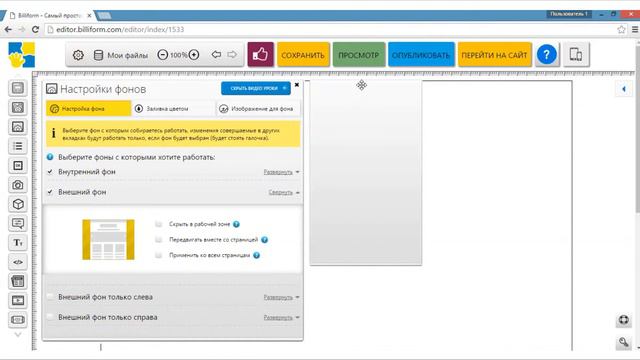Click the Billiform logo
Viewport: 640px width, 360px height.
point(22,55)
